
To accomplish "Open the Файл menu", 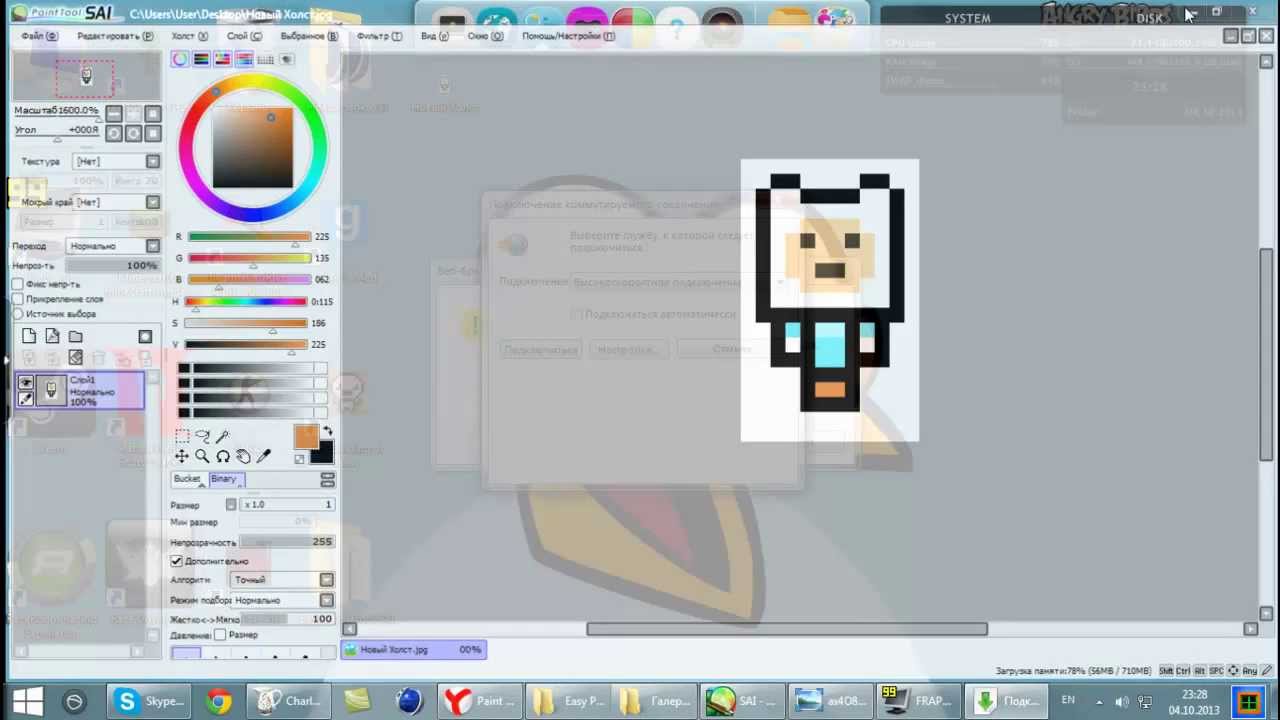I will coord(40,36).
